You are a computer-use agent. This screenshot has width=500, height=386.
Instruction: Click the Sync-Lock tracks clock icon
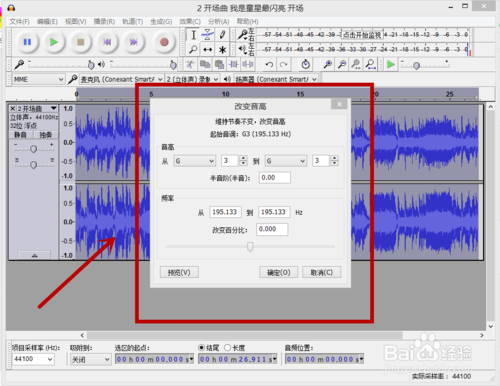(x=305, y=64)
